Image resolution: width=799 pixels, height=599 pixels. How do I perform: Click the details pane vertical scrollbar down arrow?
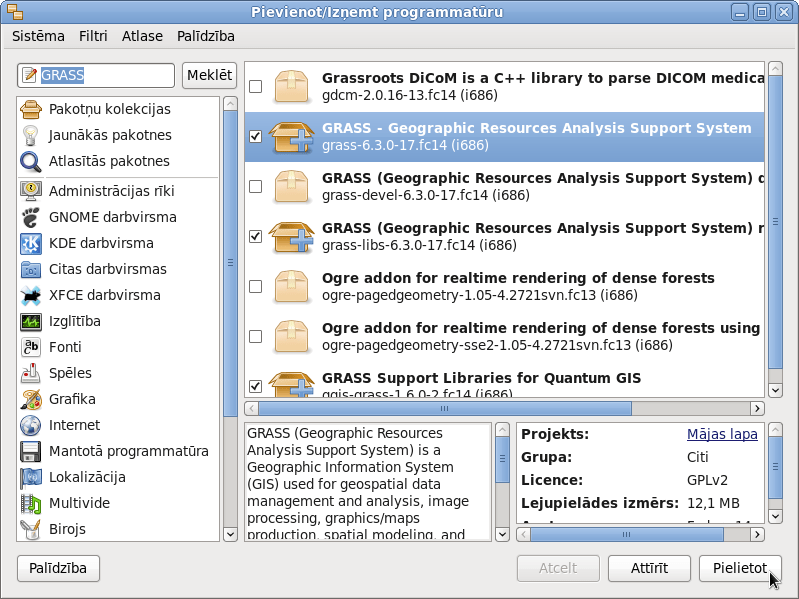(775, 516)
